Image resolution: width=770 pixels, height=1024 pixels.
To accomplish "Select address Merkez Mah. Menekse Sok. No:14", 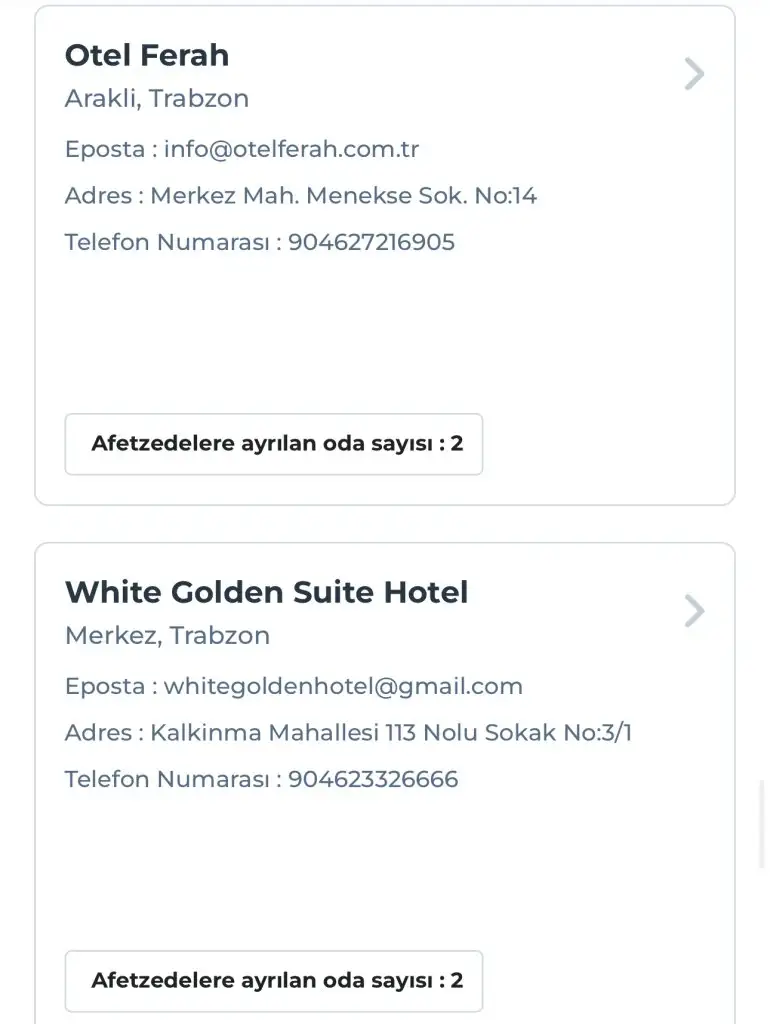I will point(343,196).
